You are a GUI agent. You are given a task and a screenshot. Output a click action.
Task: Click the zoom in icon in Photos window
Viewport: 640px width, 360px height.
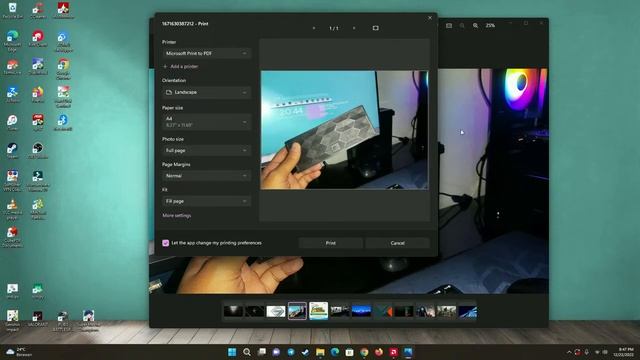point(476,25)
